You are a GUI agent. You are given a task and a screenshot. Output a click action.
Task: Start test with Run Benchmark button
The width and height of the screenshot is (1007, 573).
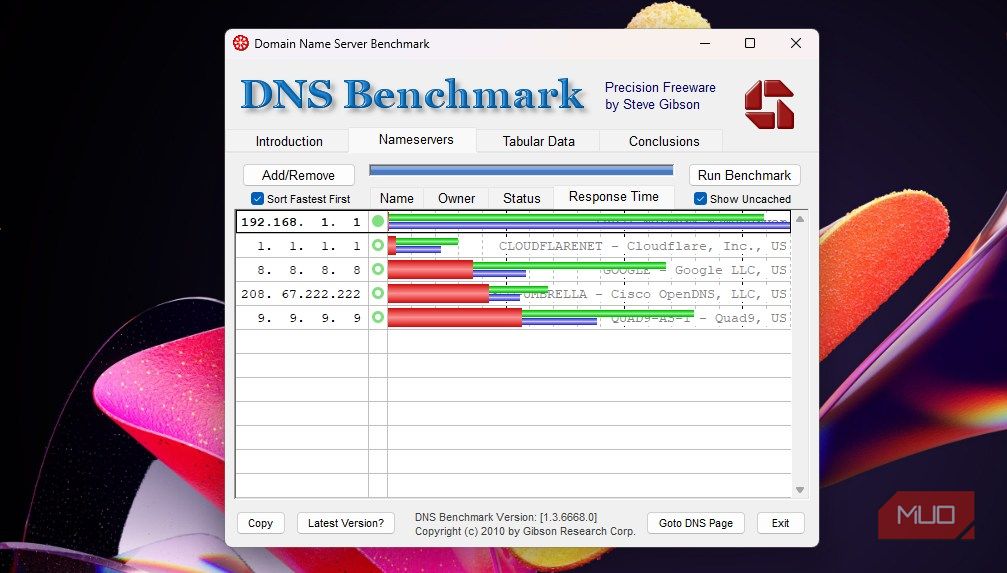[744, 175]
